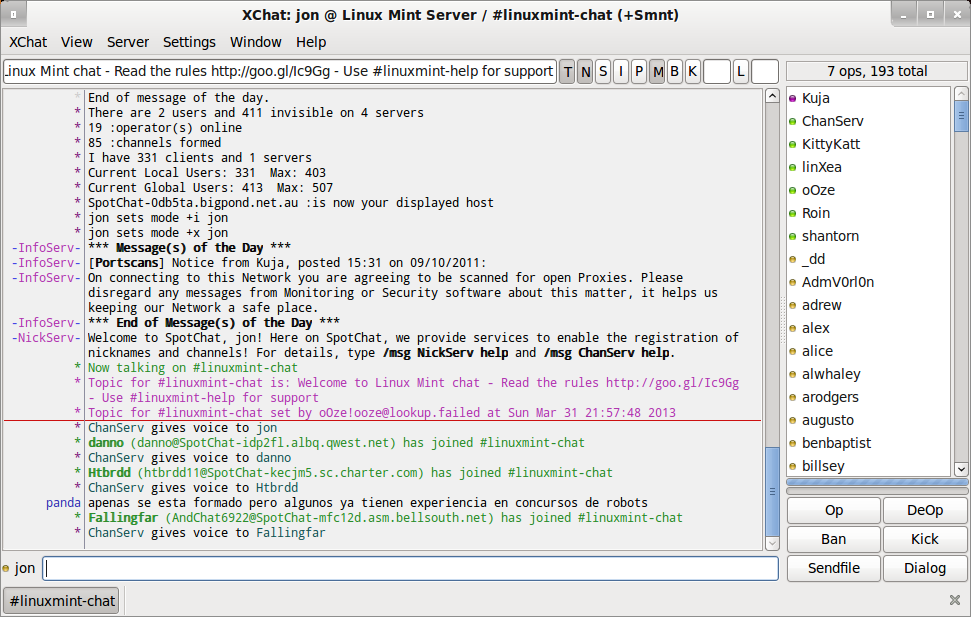Click the chat scrollbar up arrow

(x=772, y=96)
